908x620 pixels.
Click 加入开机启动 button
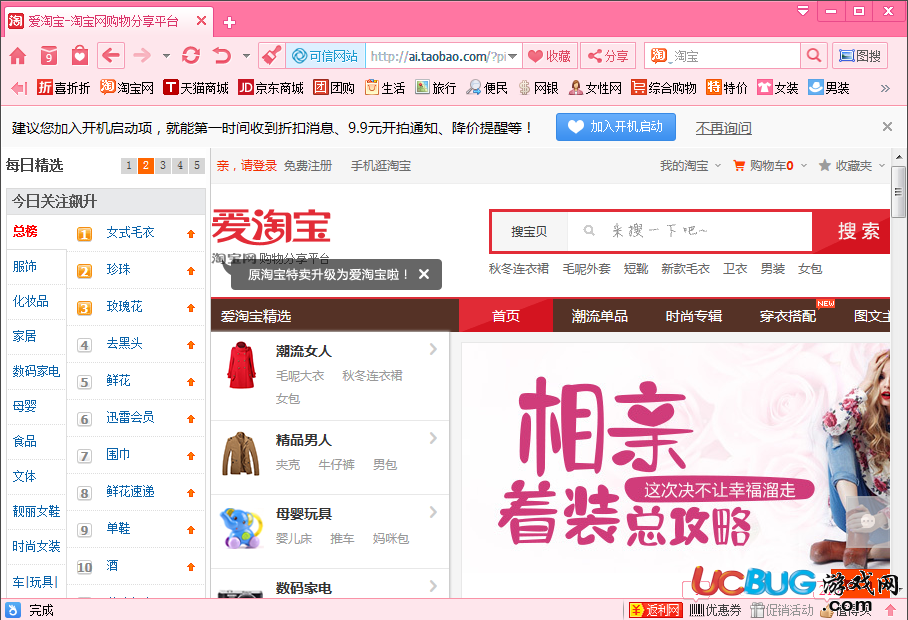tap(616, 127)
